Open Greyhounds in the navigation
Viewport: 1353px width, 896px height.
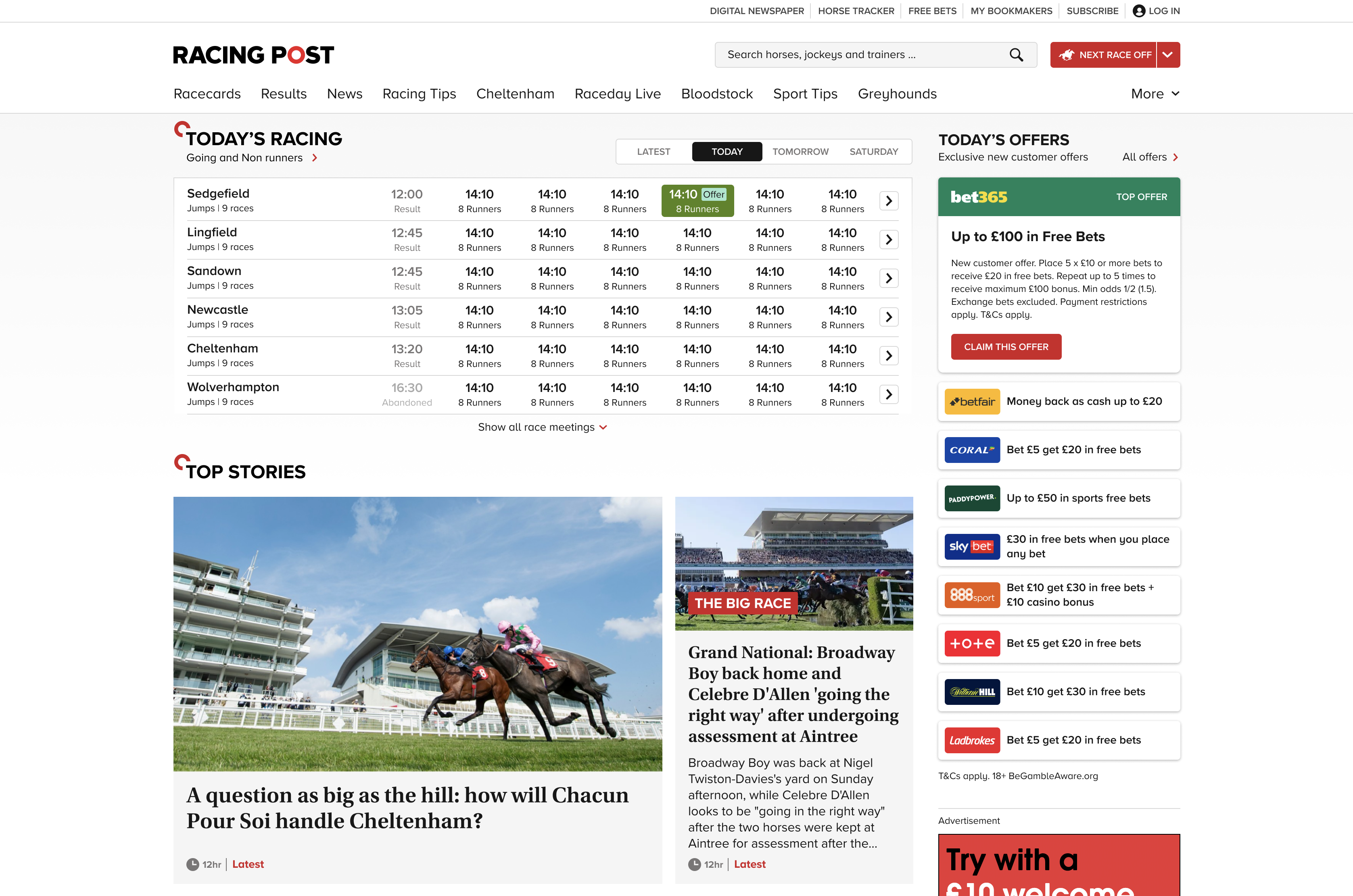coord(897,94)
